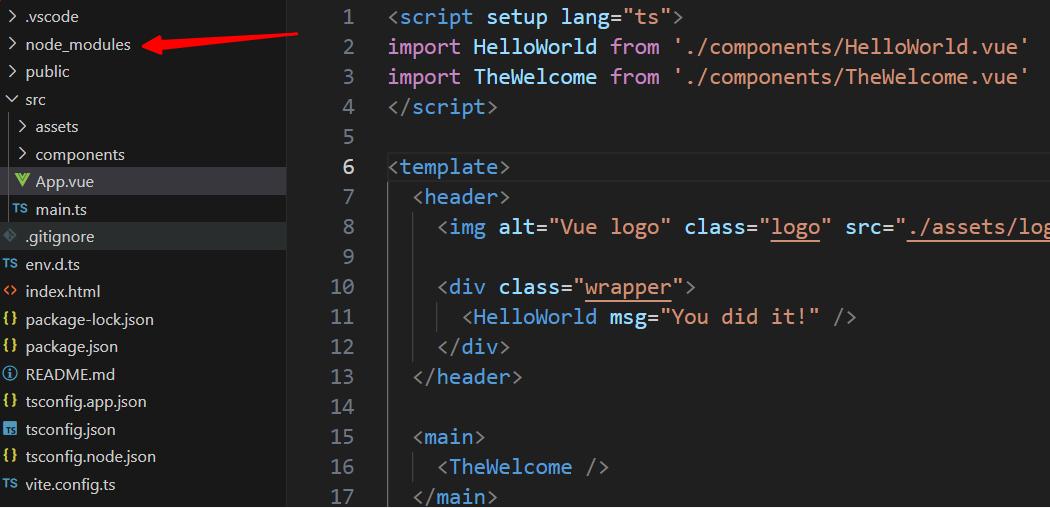
Task: Expand the .vscode folder chevron
Action: (x=11, y=16)
